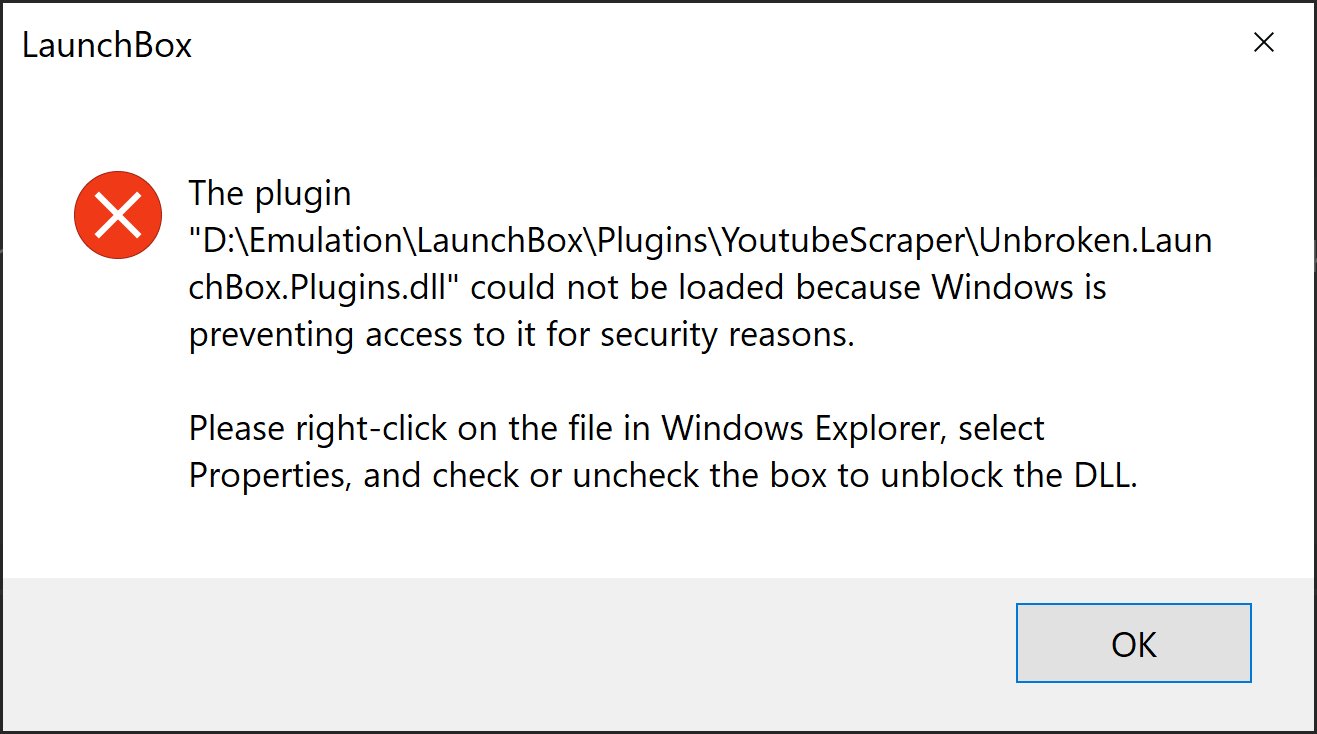Click the red error icon
Screen dimensions: 1317x734
118,215
